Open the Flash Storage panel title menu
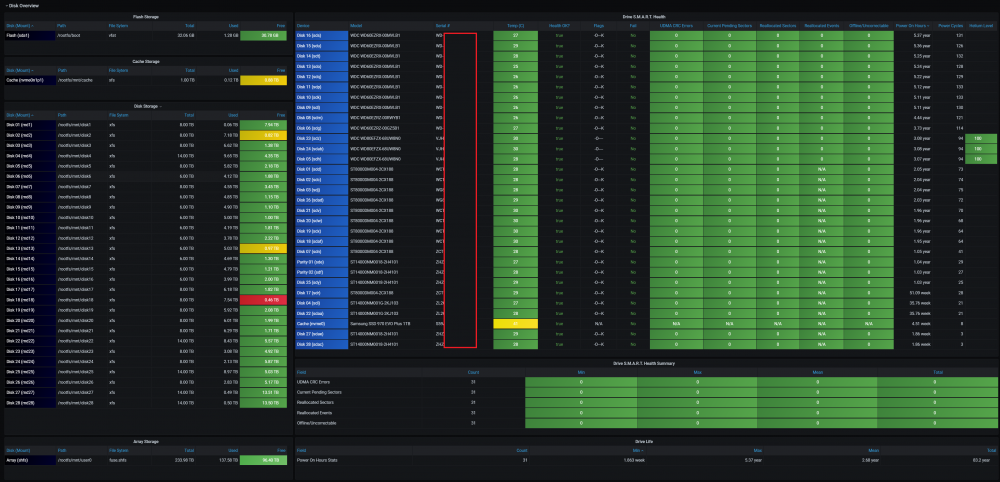This screenshot has width=1000, height=482. (x=146, y=17)
